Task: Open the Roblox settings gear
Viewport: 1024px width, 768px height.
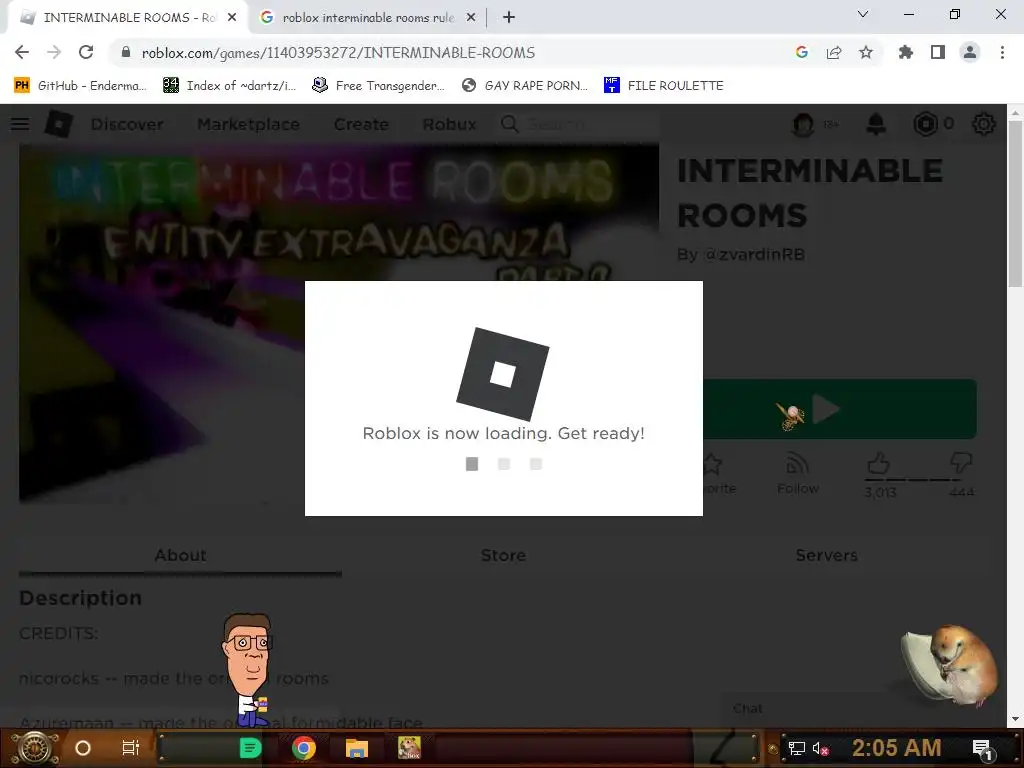Action: pyautogui.click(x=984, y=124)
